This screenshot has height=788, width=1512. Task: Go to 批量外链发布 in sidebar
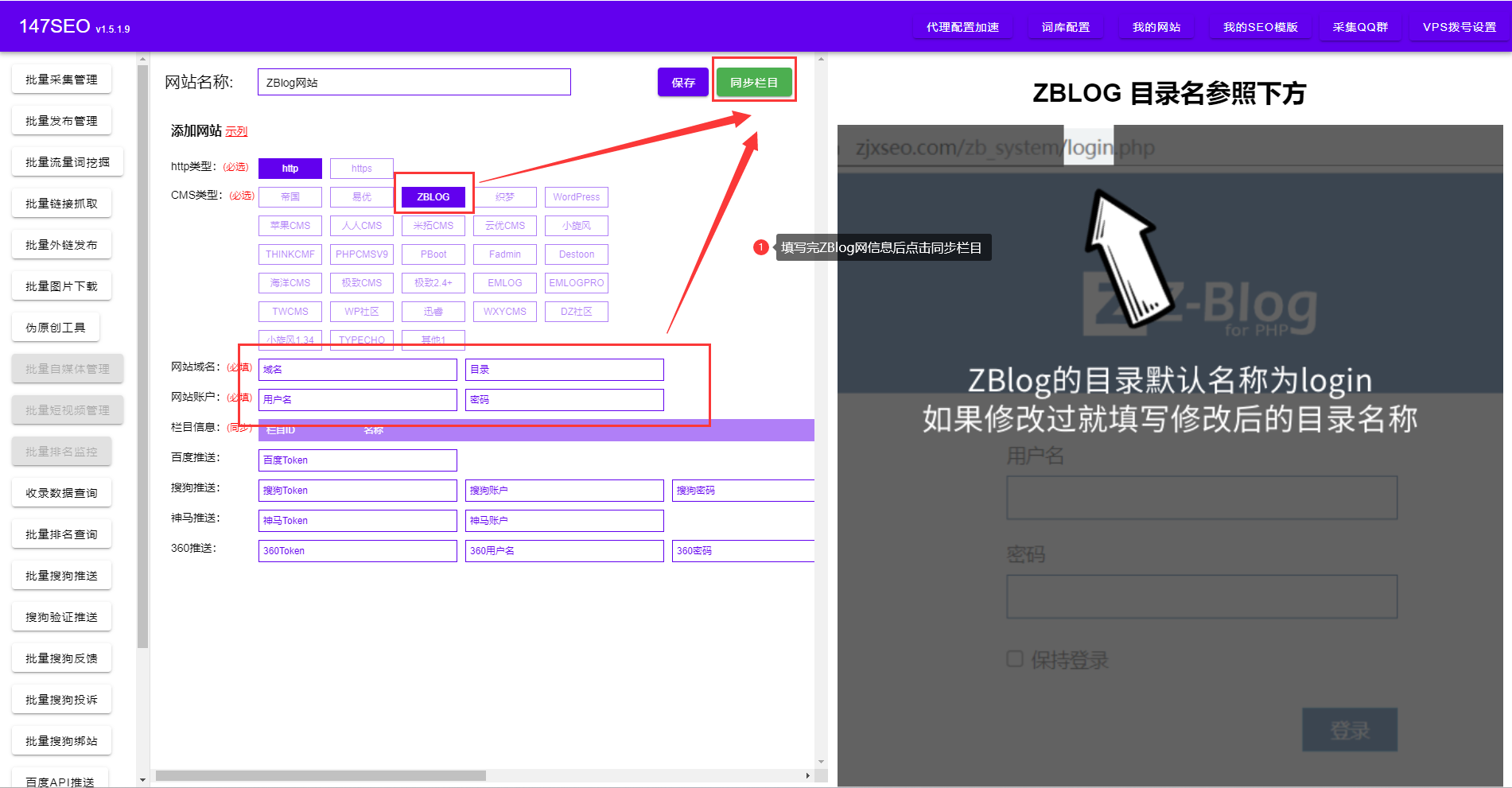coord(61,245)
